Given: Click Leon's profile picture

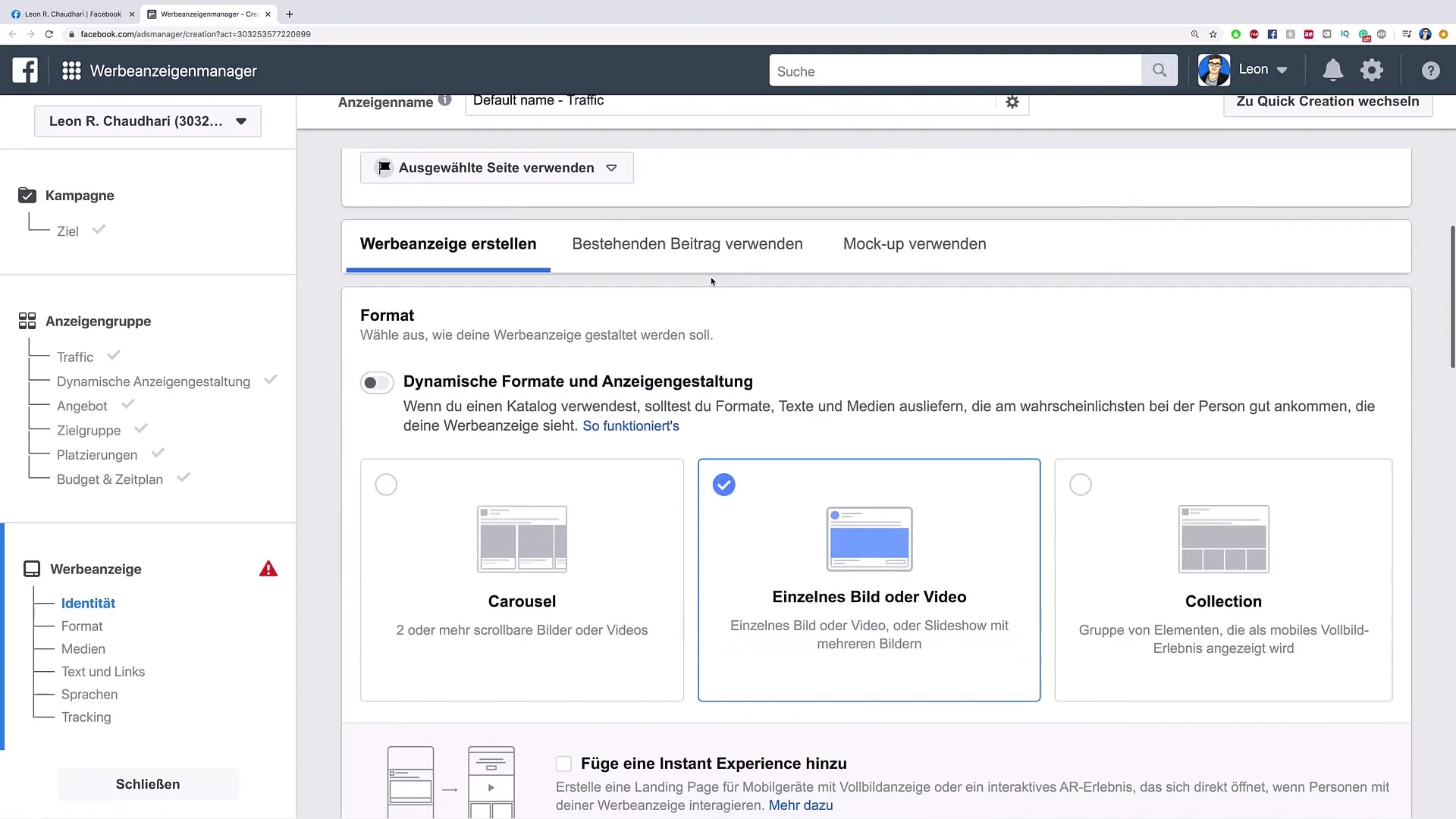Looking at the screenshot, I should click(x=1214, y=71).
